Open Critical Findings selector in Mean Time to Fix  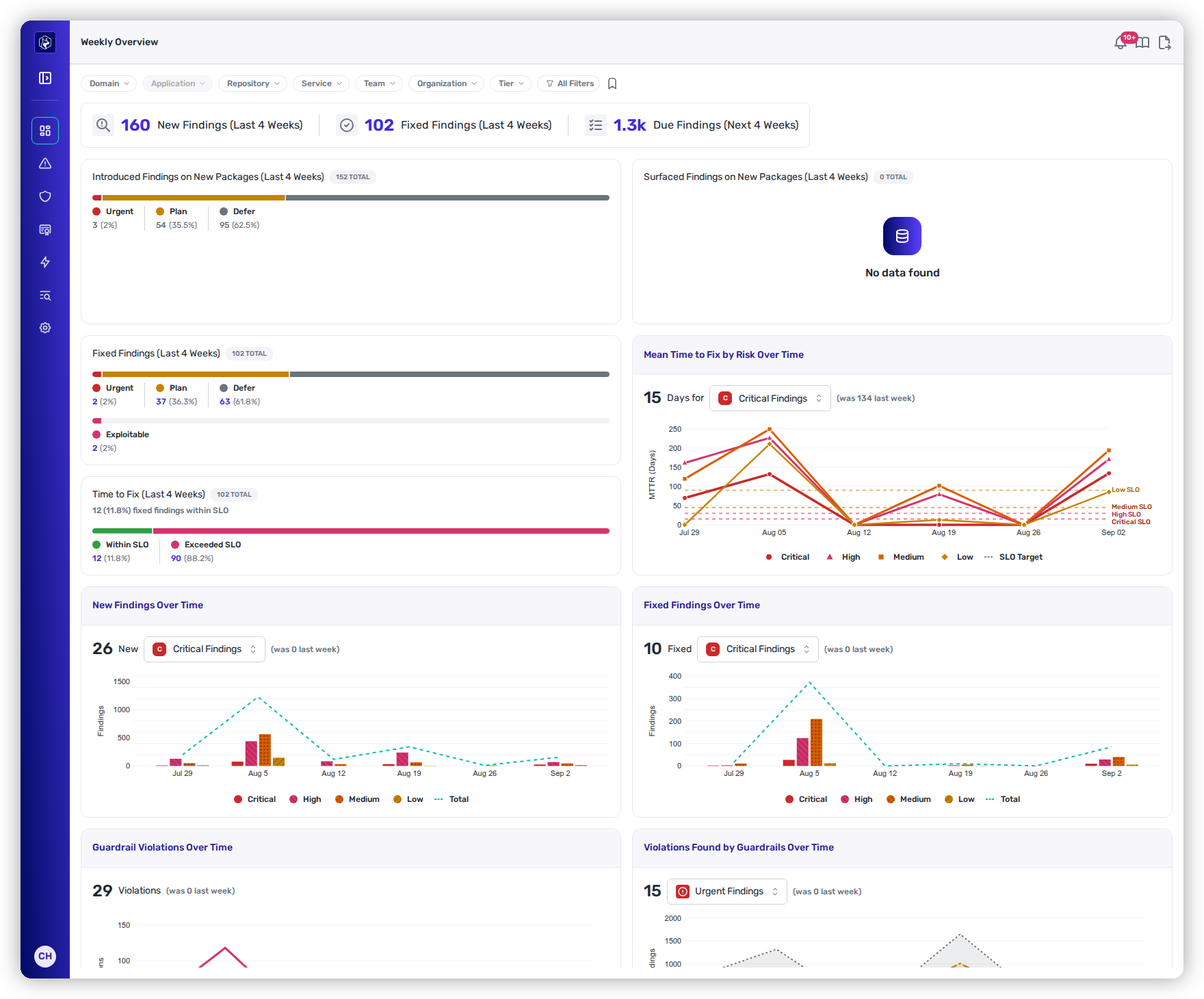pos(770,398)
